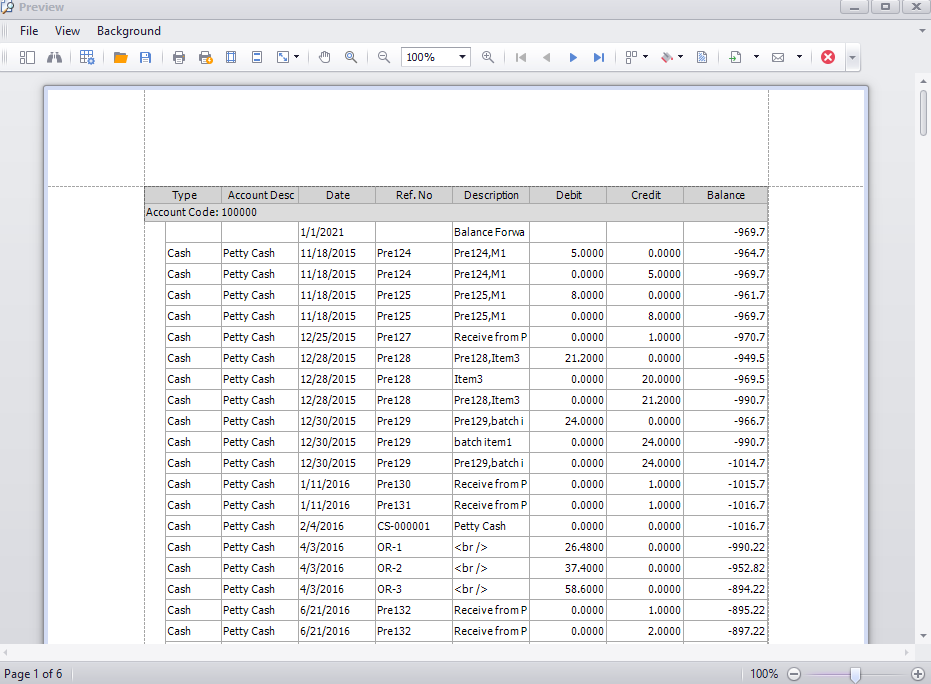
Task: Click the vertical scrollbar down arrow
Action: pos(923,636)
